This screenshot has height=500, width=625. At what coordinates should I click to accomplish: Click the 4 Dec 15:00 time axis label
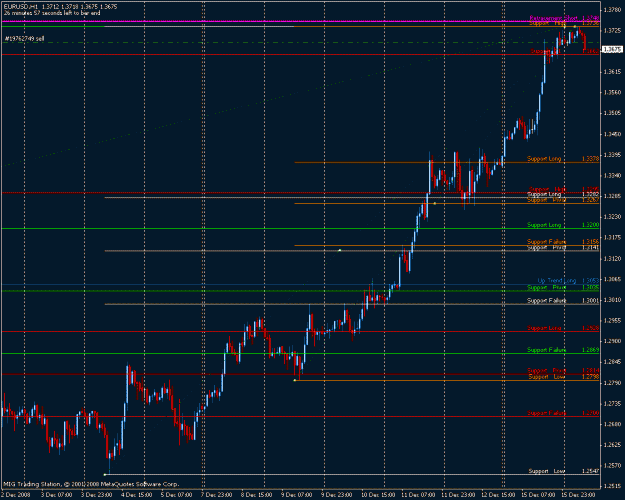pos(137,495)
